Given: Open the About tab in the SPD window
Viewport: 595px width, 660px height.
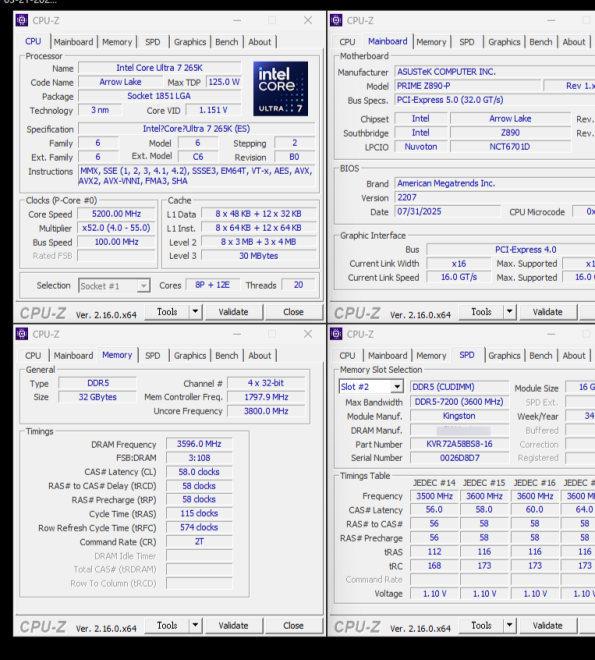Looking at the screenshot, I should click(x=574, y=356).
